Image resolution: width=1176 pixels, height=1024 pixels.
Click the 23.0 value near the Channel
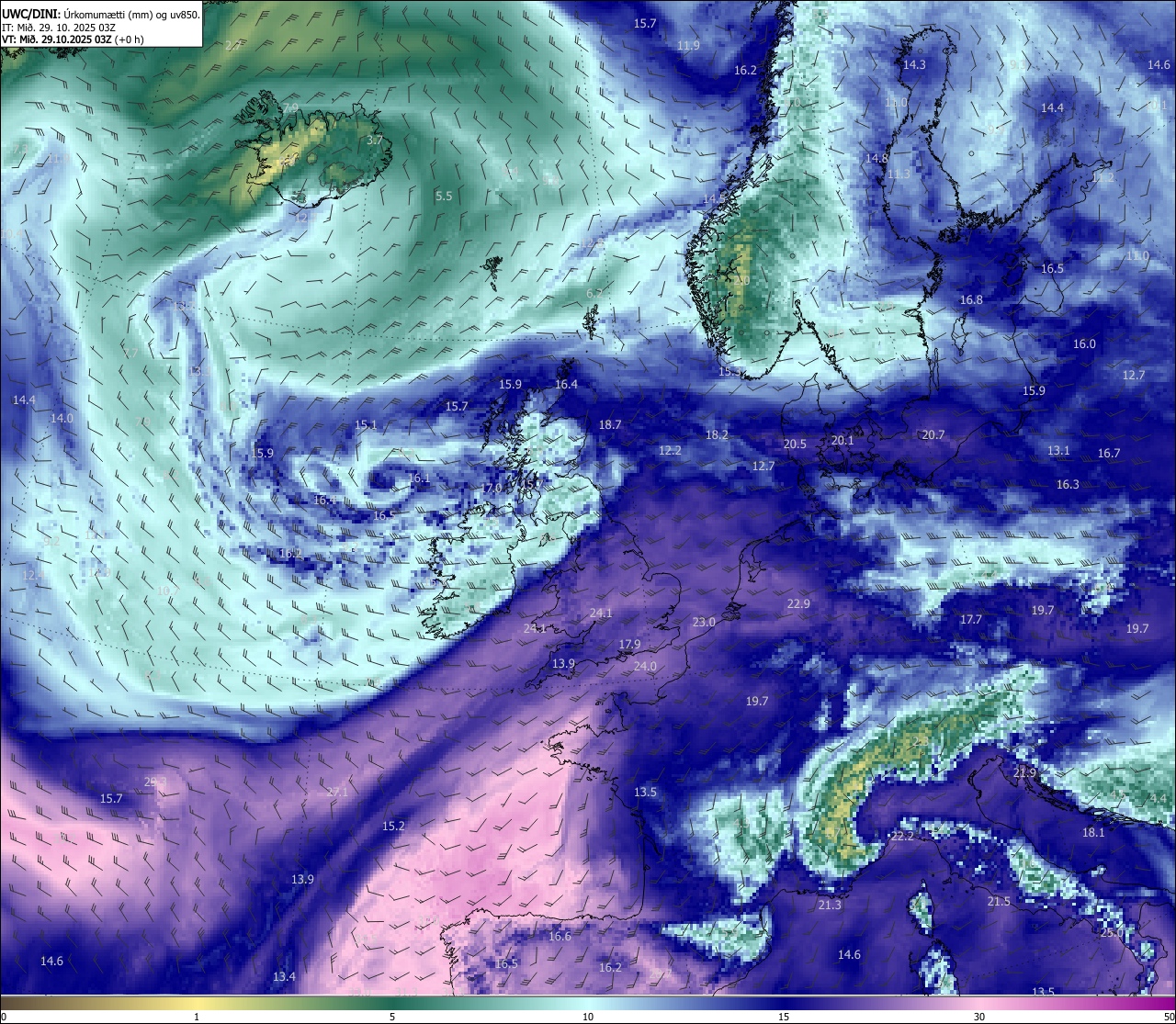[704, 622]
